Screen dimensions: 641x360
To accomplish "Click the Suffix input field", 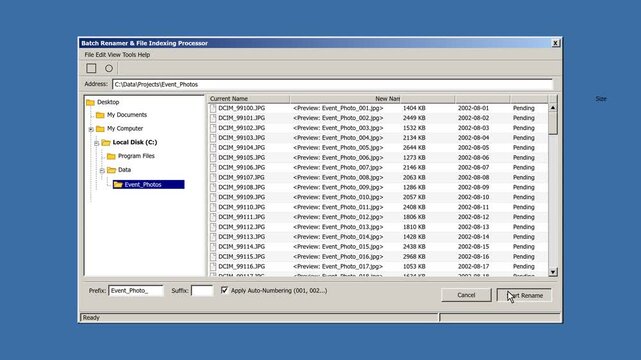I will [x=202, y=291].
